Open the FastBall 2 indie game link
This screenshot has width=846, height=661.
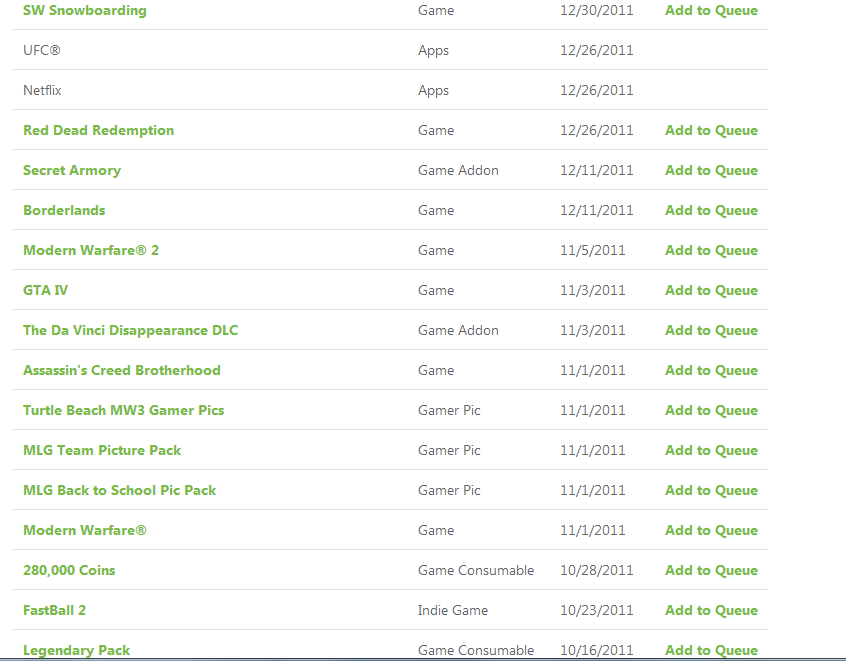54,610
